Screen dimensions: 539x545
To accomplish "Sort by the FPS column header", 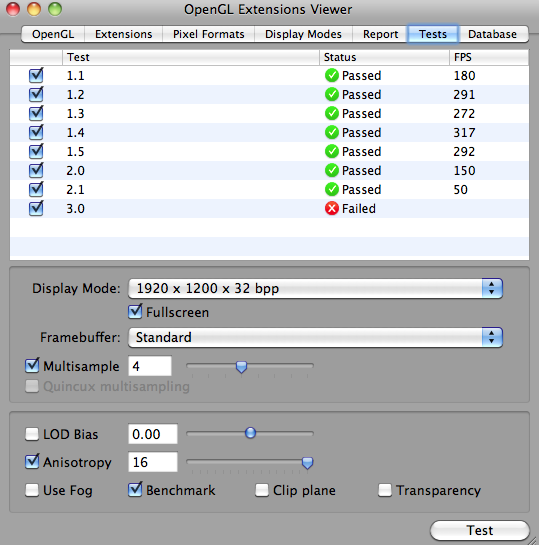I will (489, 57).
